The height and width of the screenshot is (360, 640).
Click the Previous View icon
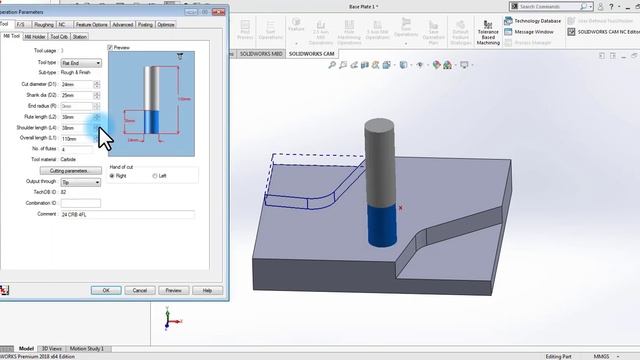pyautogui.click(x=354, y=65)
